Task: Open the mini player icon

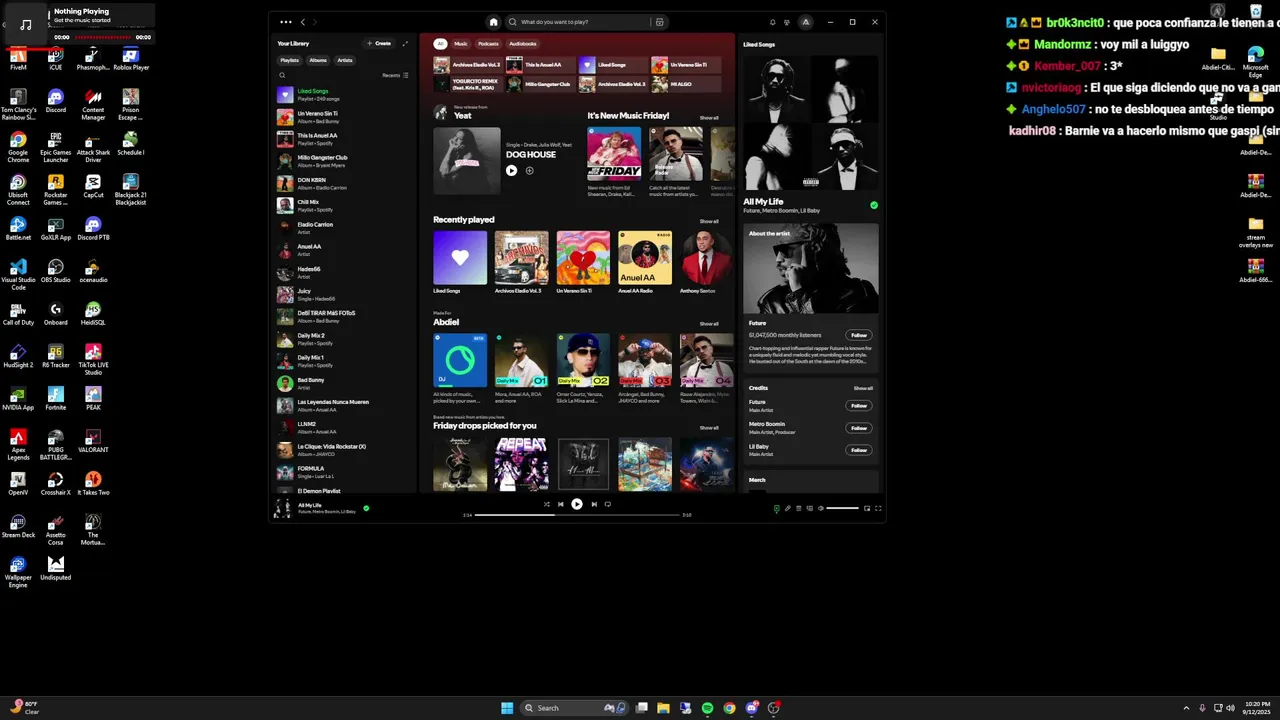Action: [867, 508]
